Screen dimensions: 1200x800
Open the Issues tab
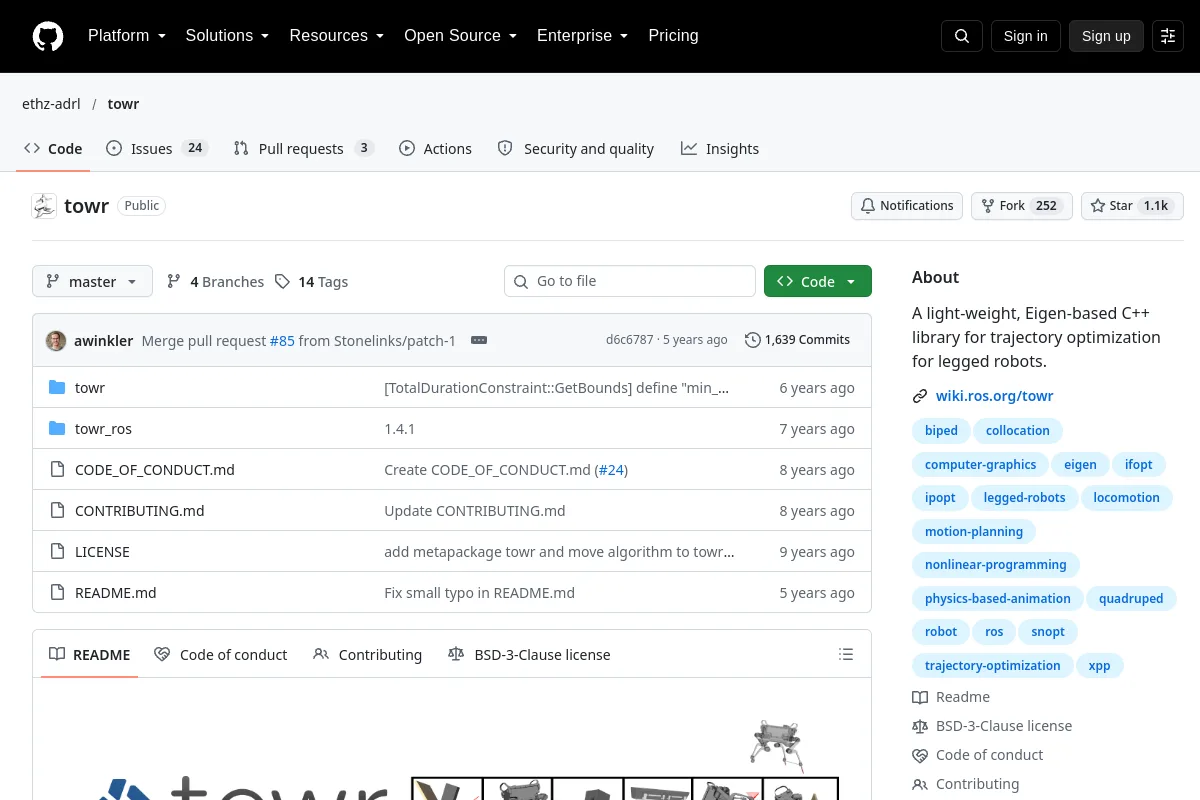pos(157,149)
